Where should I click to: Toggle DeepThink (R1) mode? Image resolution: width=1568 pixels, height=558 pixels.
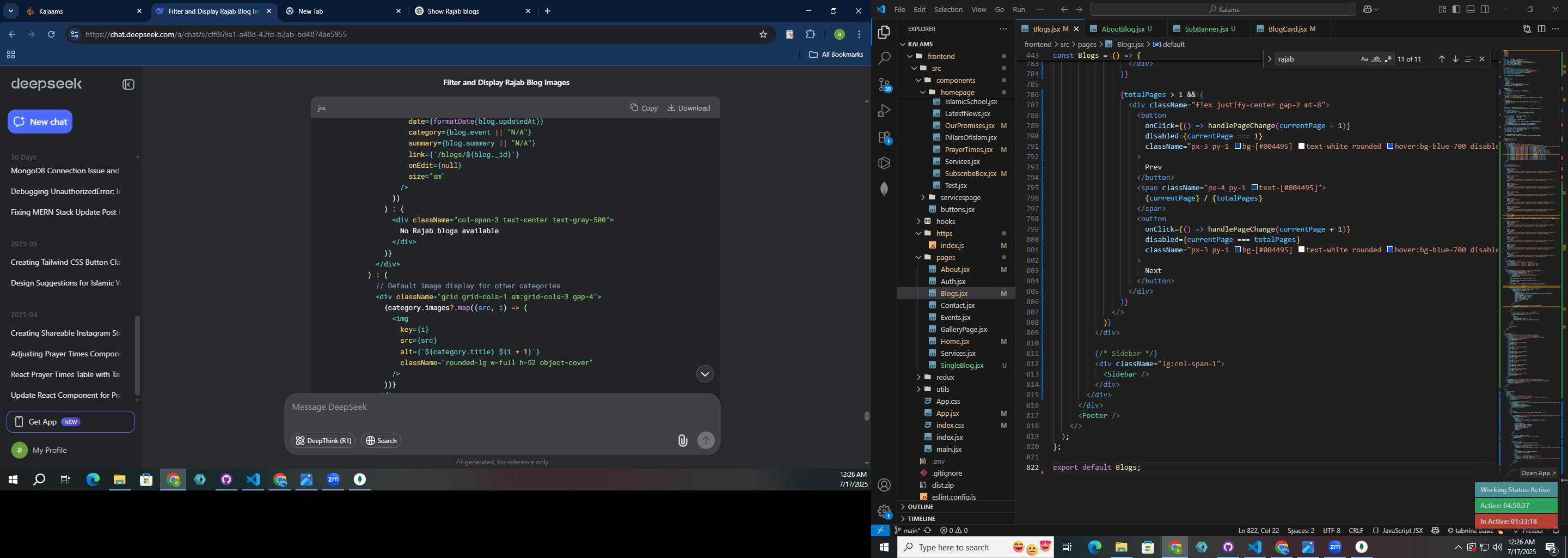(323, 440)
